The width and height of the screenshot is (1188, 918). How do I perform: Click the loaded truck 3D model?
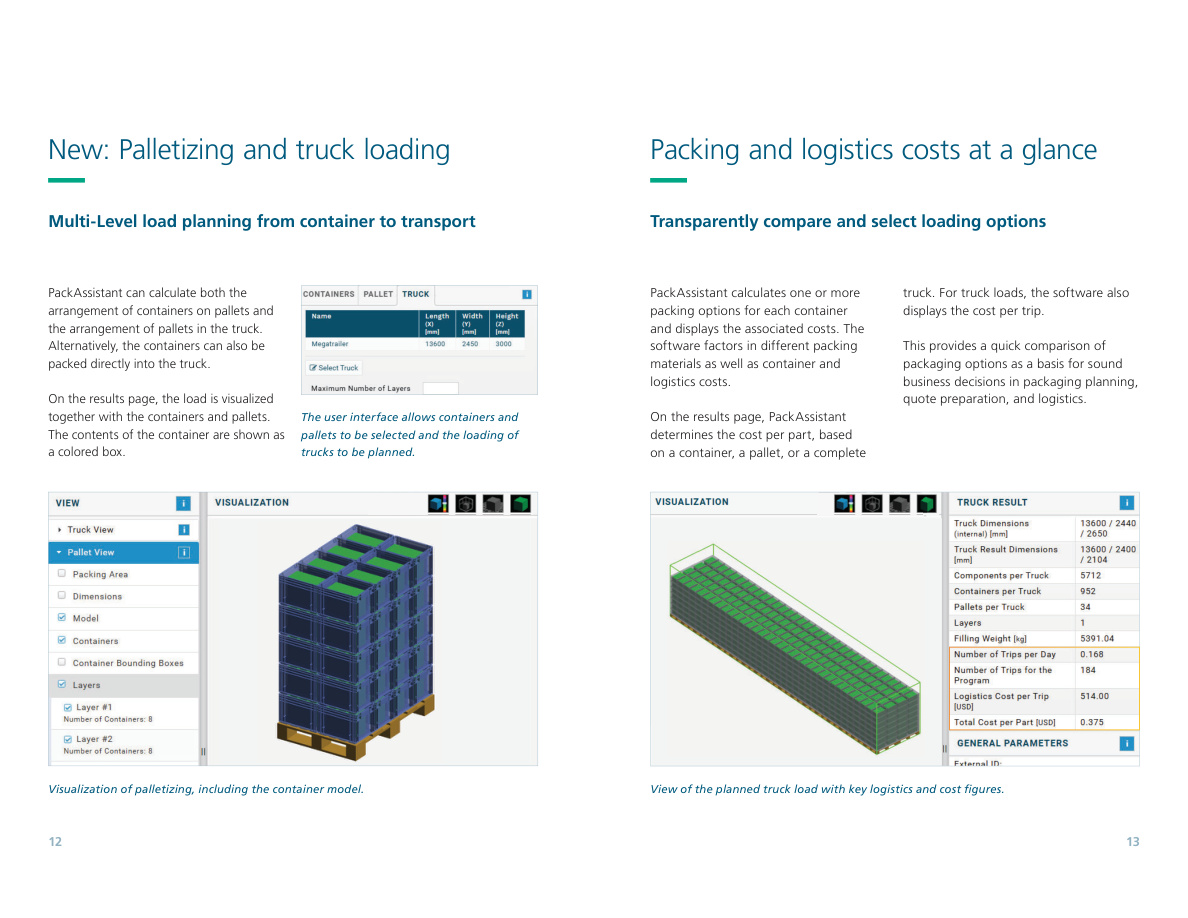click(x=795, y=649)
